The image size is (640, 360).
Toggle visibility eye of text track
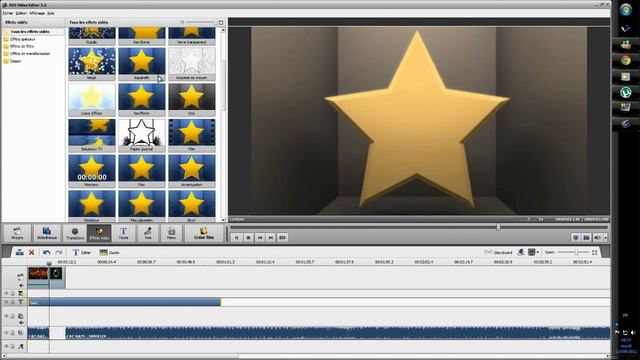click(x=6, y=302)
